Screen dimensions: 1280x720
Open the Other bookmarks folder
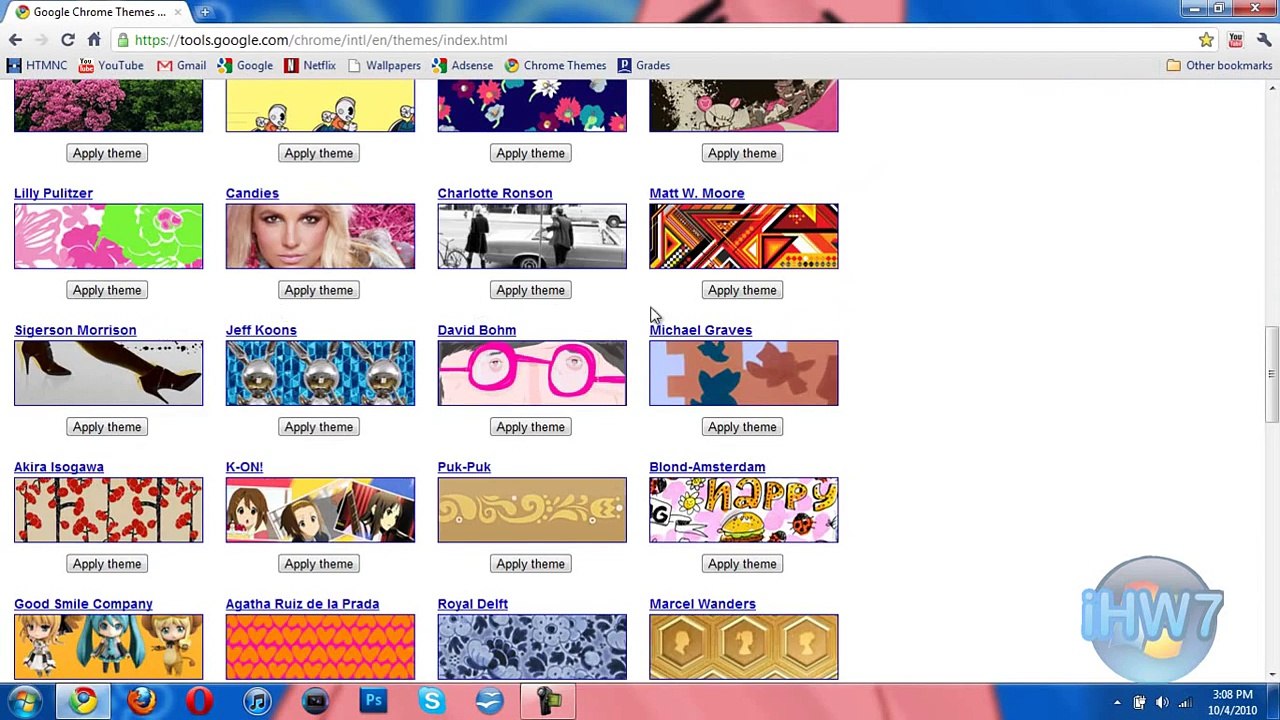[1219, 65]
